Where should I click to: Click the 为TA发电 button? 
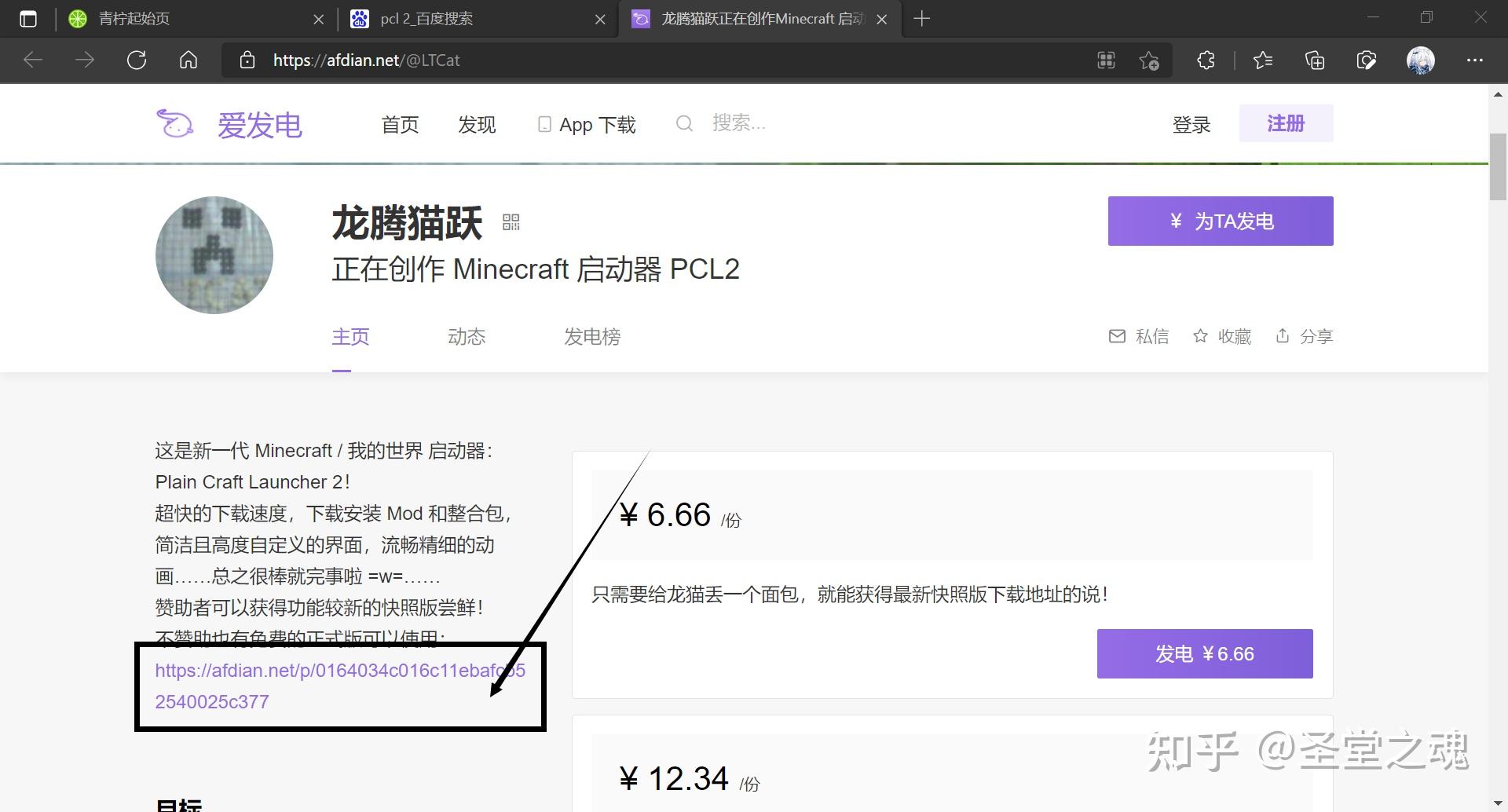pos(1220,221)
